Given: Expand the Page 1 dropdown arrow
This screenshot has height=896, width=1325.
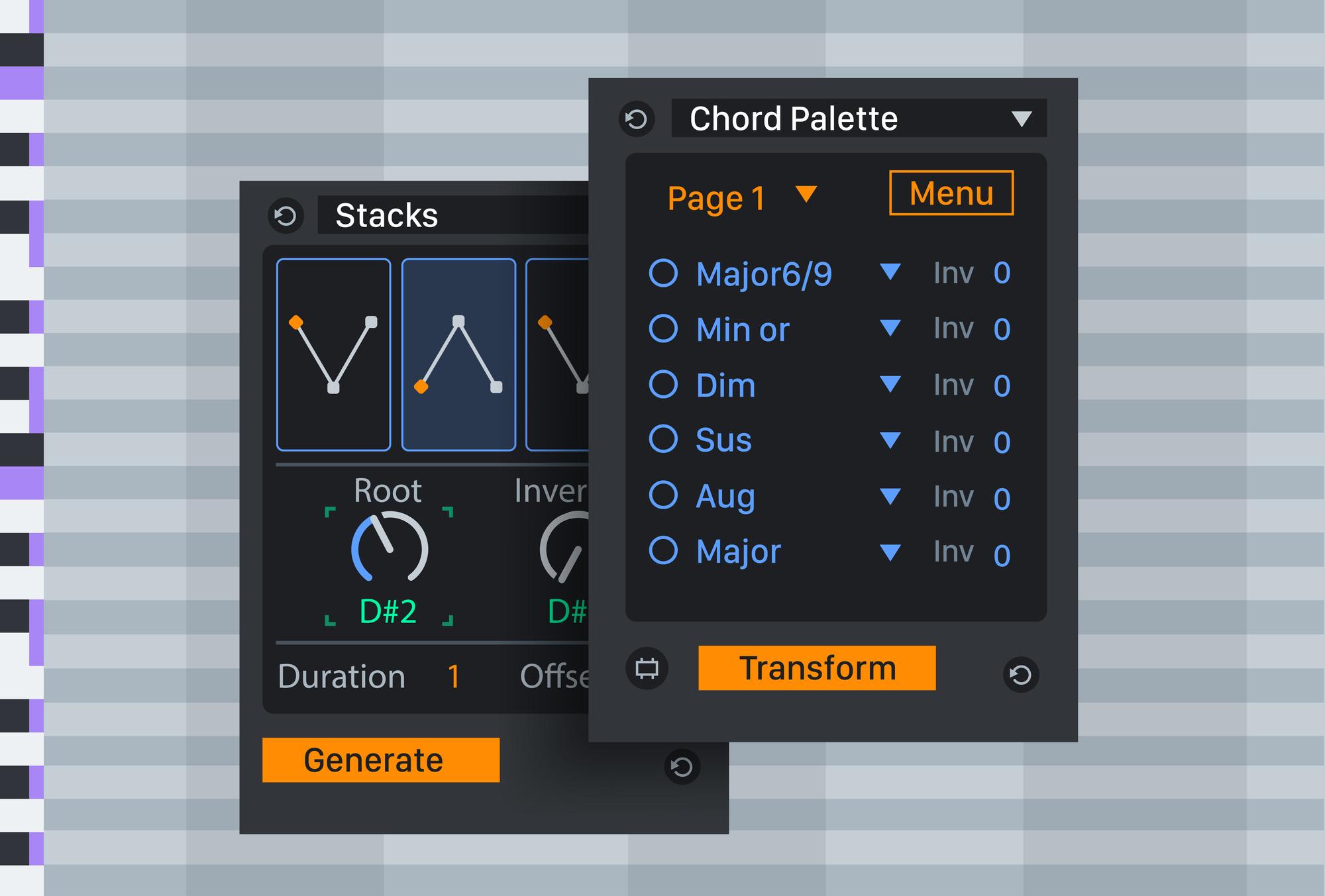Looking at the screenshot, I should click(x=806, y=194).
